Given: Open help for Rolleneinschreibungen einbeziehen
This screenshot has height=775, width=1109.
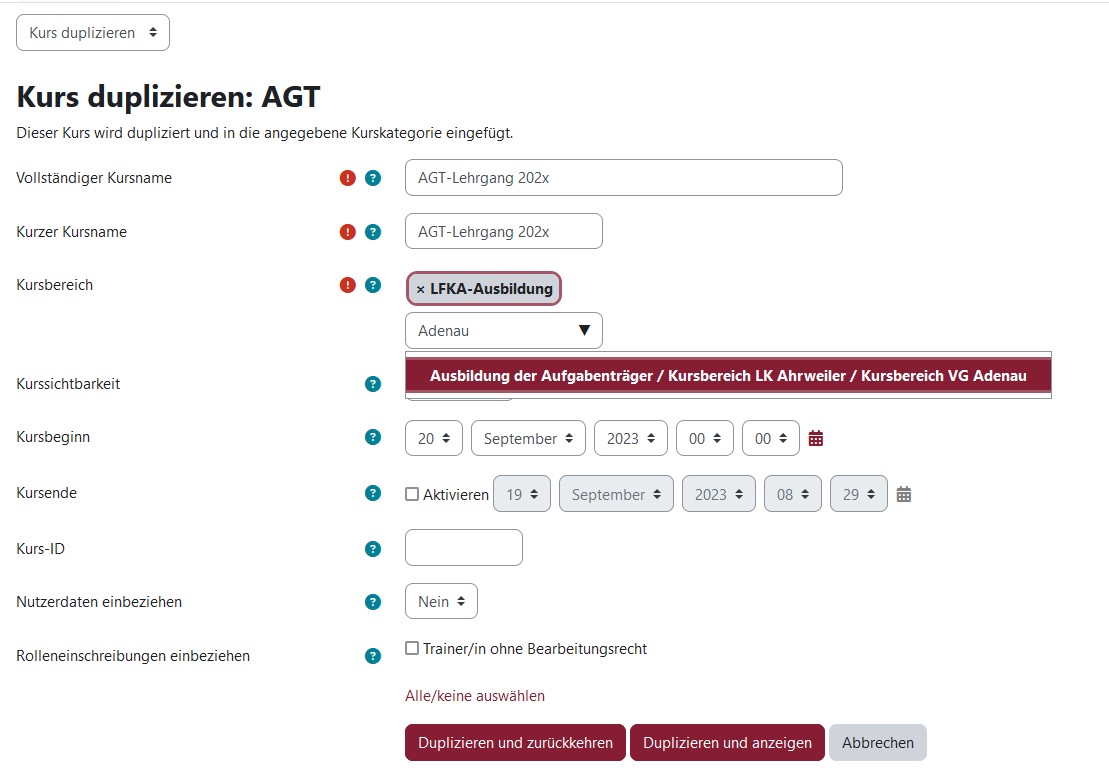Looking at the screenshot, I should click(x=373, y=656).
